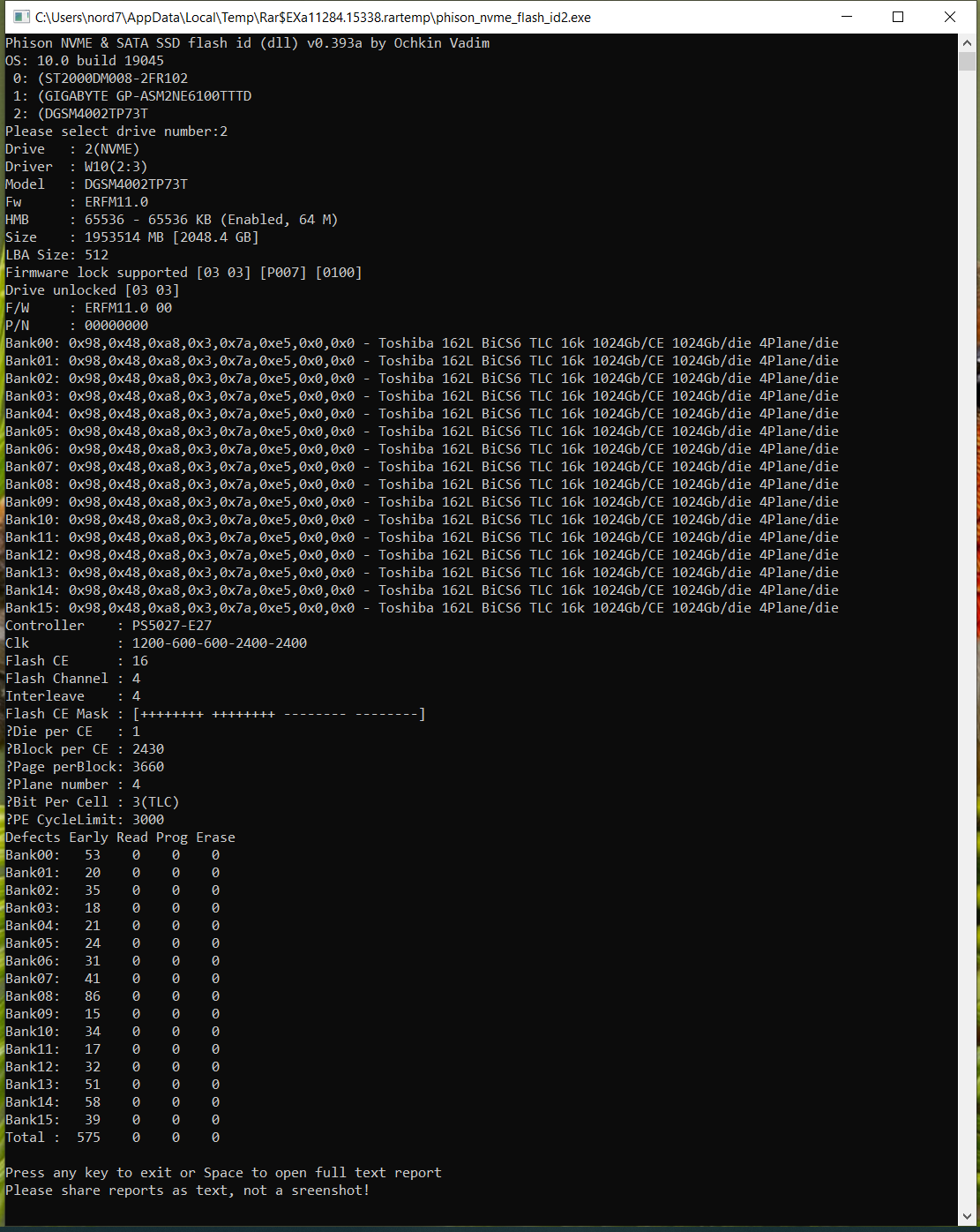Click Bank14 defects row with 58
Viewport: 980px width, 1232px height.
pos(113,1102)
